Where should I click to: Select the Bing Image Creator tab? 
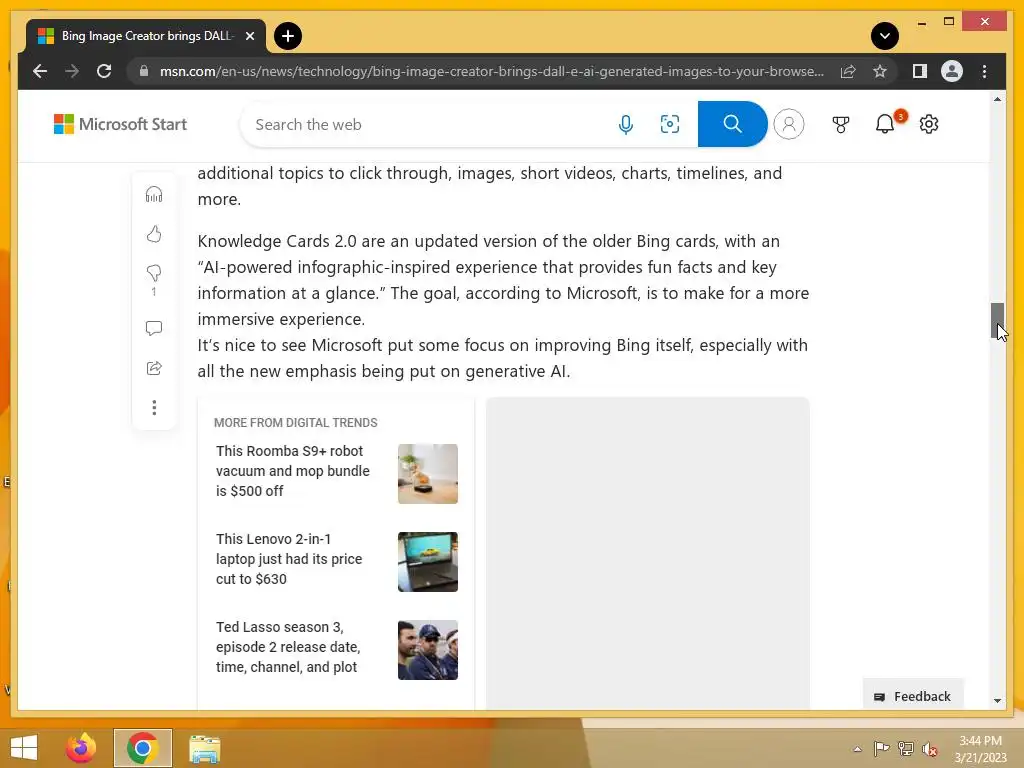coord(146,36)
